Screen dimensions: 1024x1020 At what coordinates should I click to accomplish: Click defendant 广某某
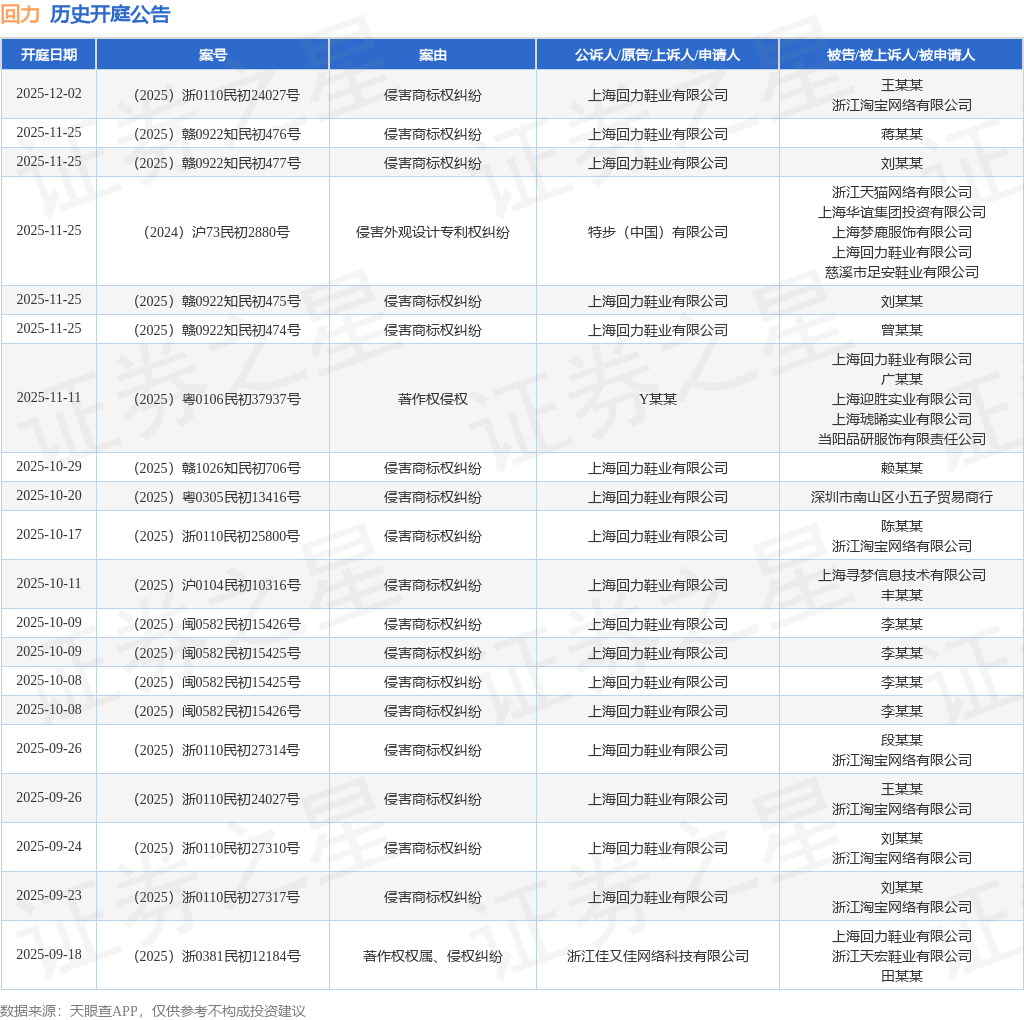pyautogui.click(x=902, y=379)
